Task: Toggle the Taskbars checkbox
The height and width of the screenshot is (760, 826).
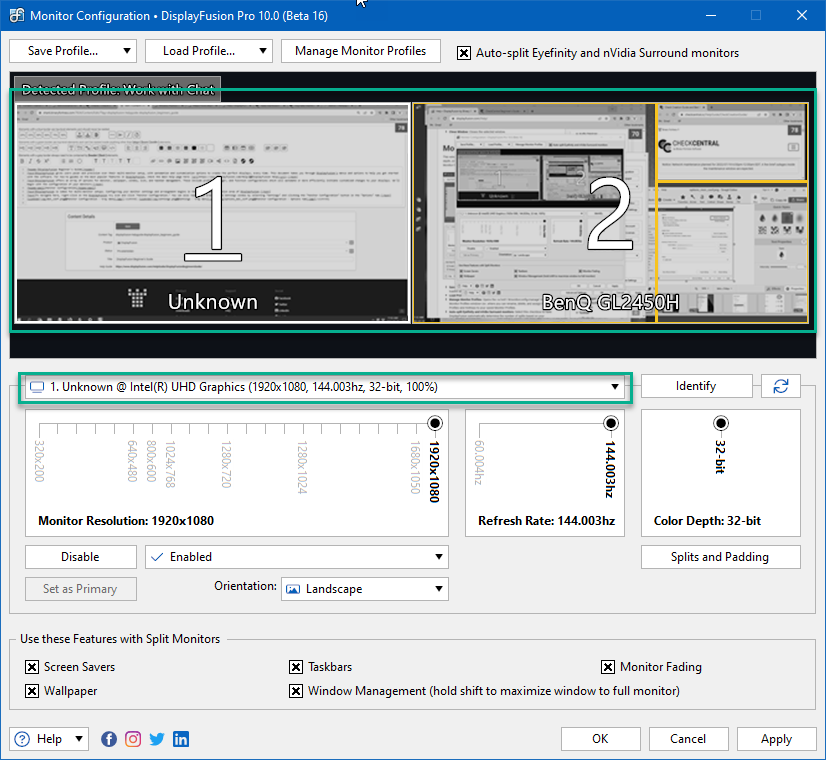Action: pyautogui.click(x=296, y=667)
